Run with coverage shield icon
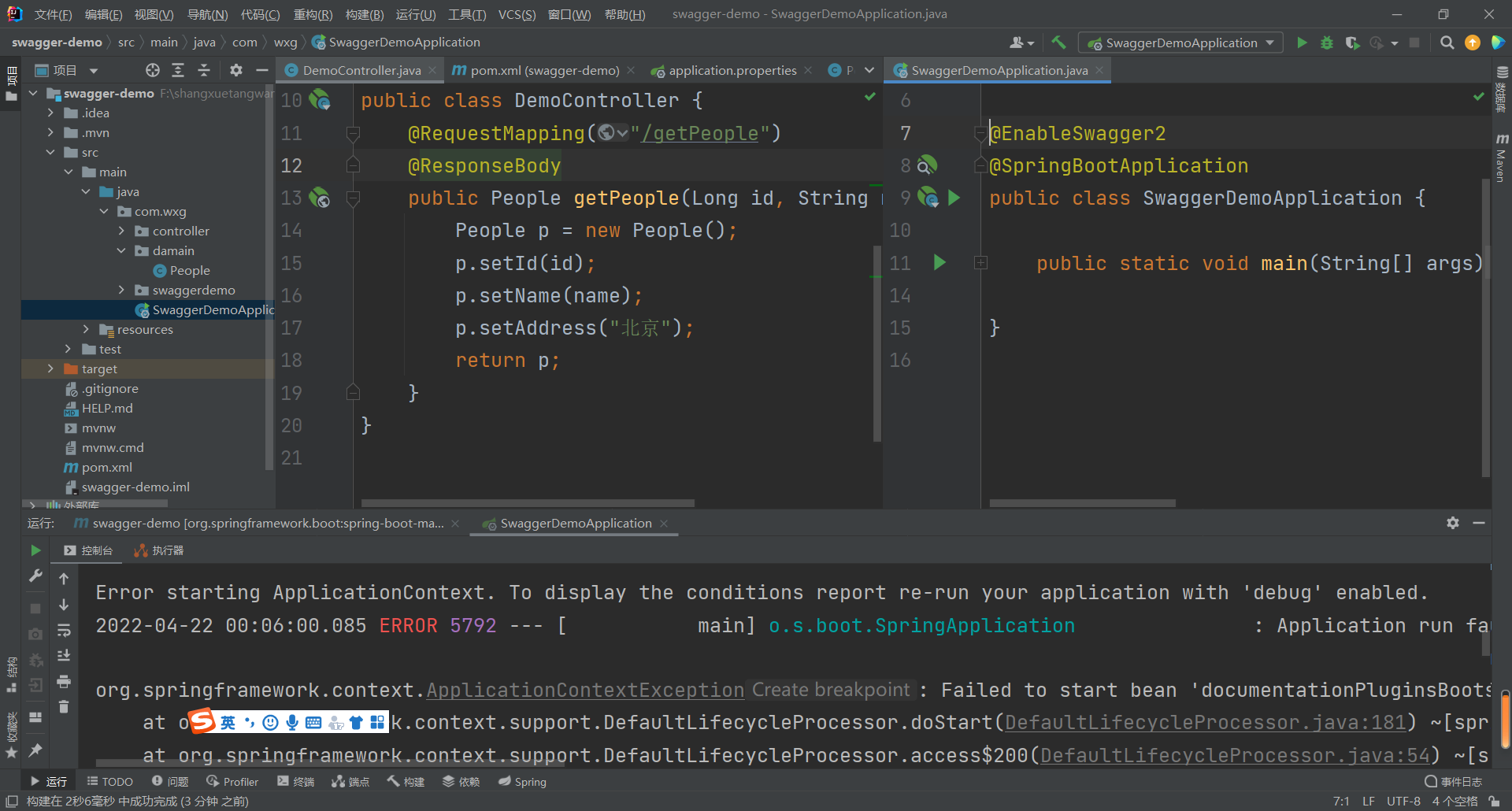 point(1352,43)
